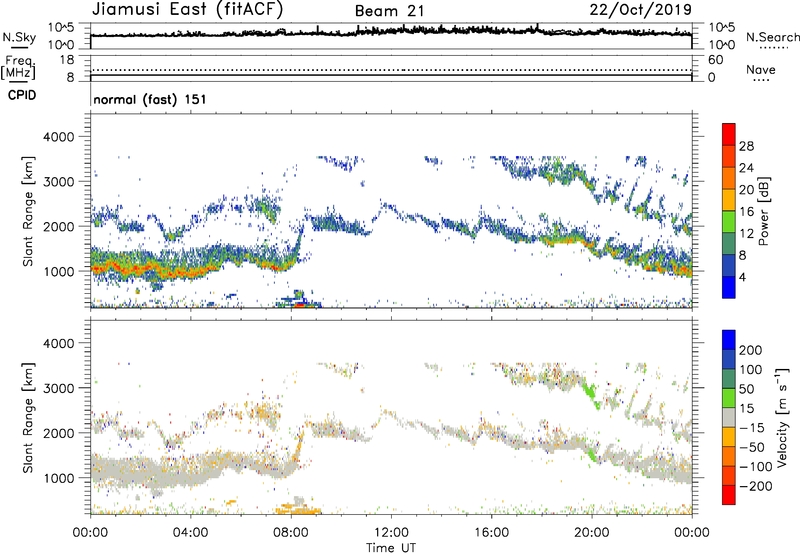Click the dotted line sample under "Nave"

pos(761,80)
